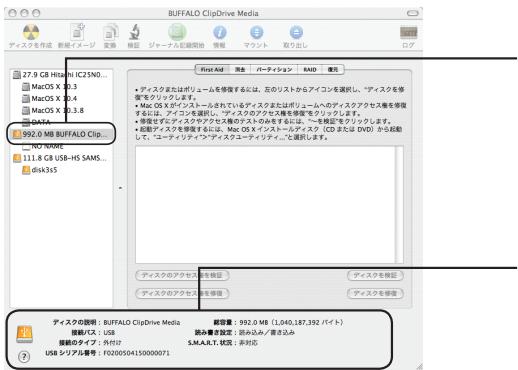This screenshot has width=518, height=370.
Task: Open 新規イメージ new image toolbar icon
Action: [77, 32]
